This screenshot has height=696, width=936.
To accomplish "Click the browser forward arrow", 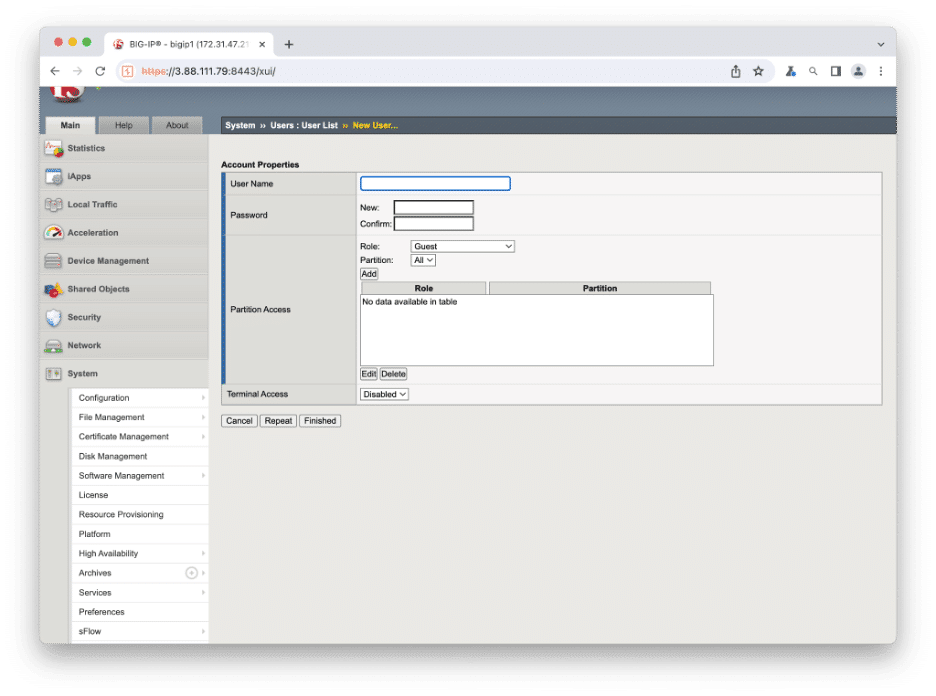I will 78,71.
